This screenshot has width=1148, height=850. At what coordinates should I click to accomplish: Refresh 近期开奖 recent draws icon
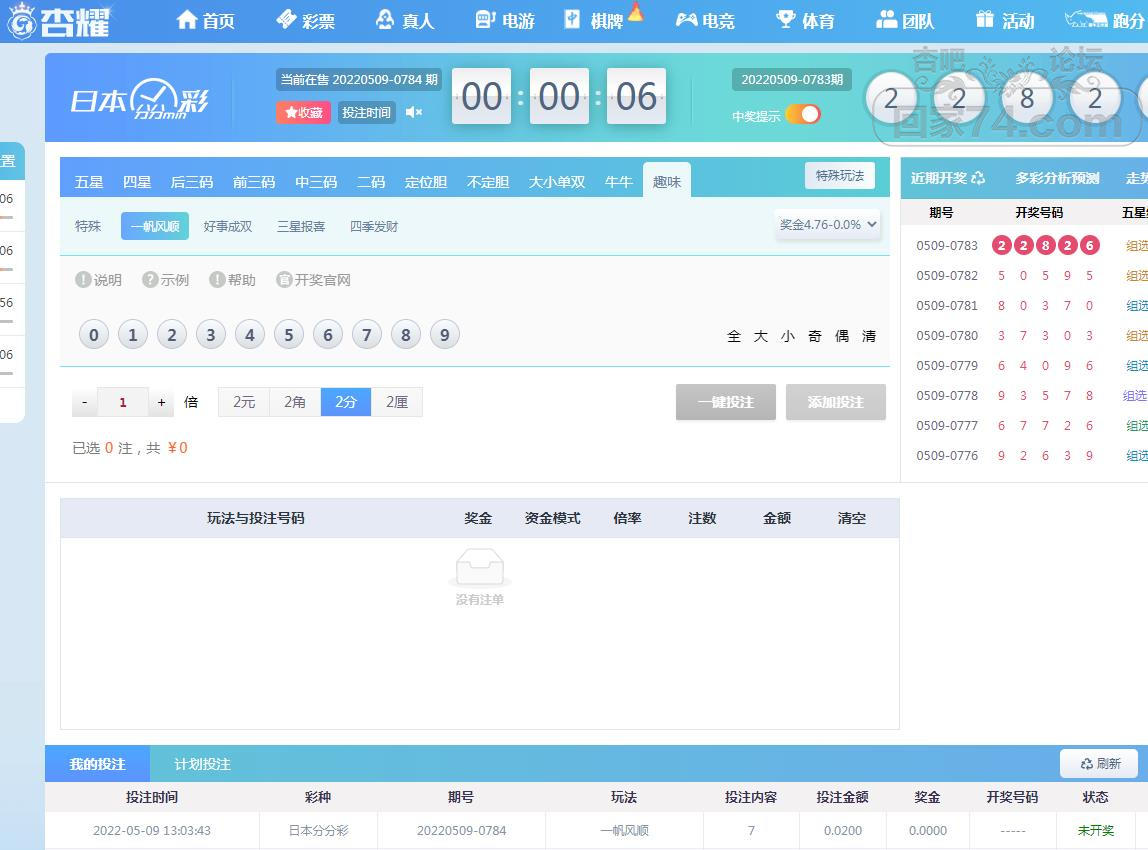[978, 178]
